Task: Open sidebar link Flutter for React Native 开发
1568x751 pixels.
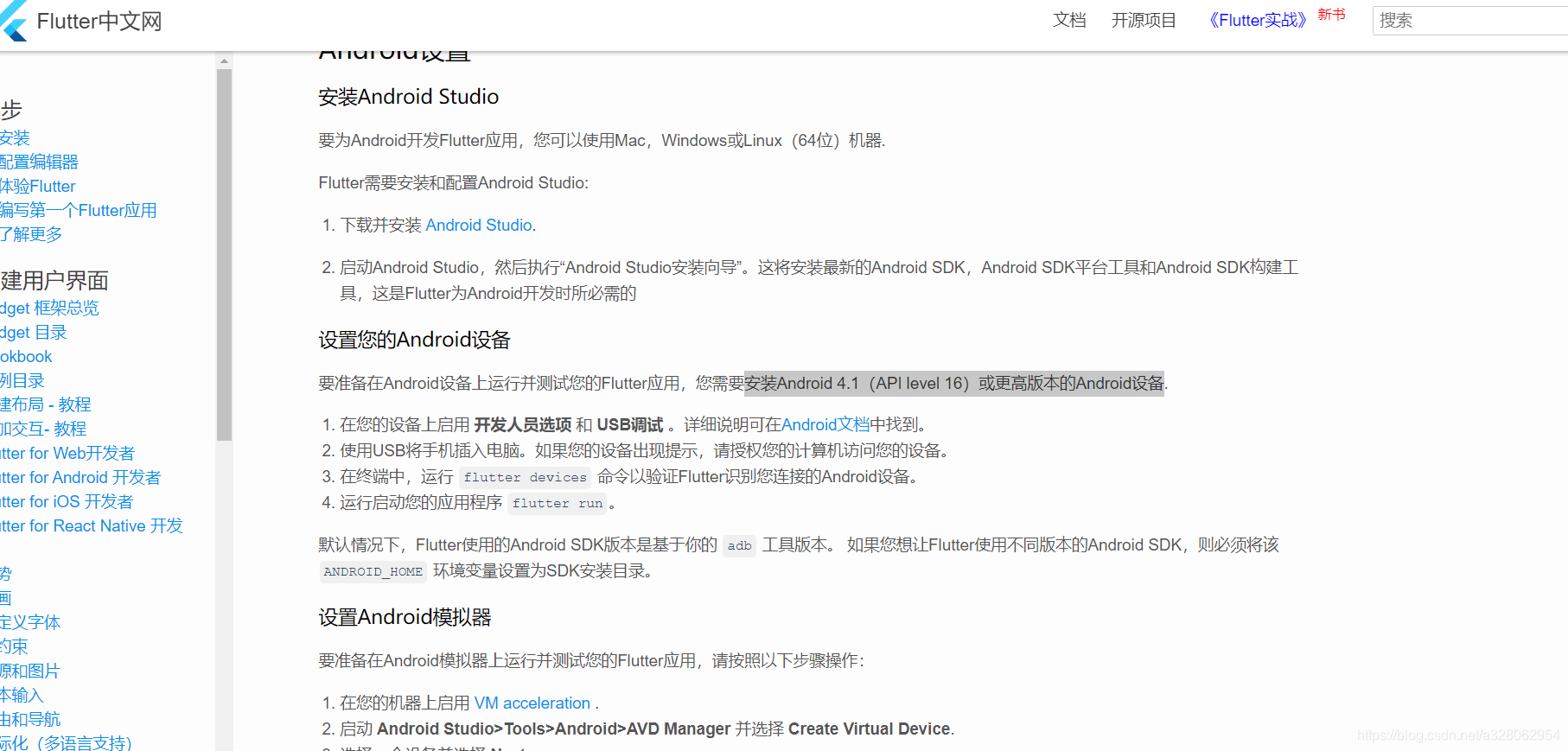Action: tap(92, 525)
